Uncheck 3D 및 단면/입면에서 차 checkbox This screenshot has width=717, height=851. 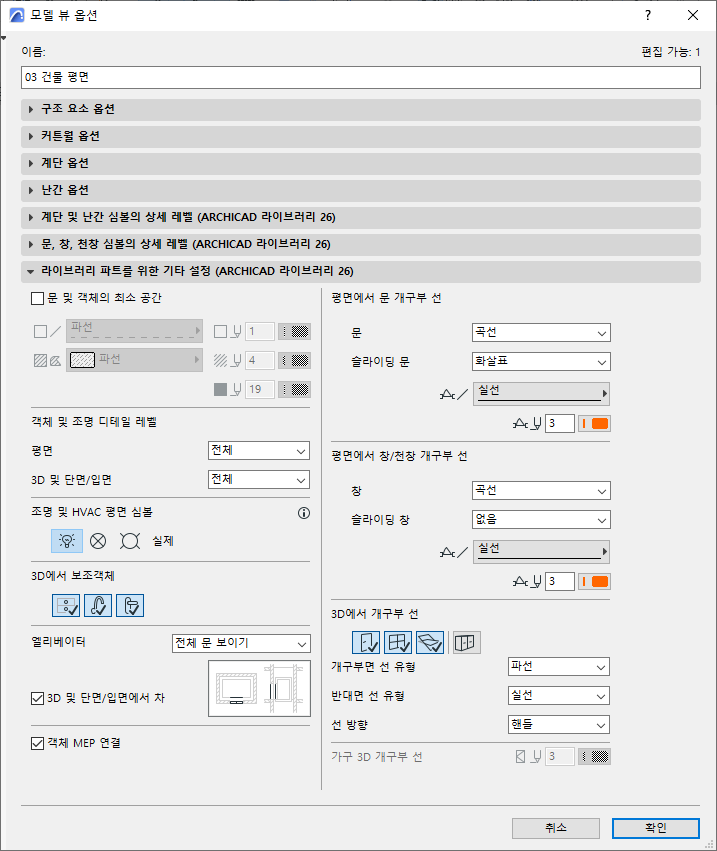pyautogui.click(x=37, y=698)
